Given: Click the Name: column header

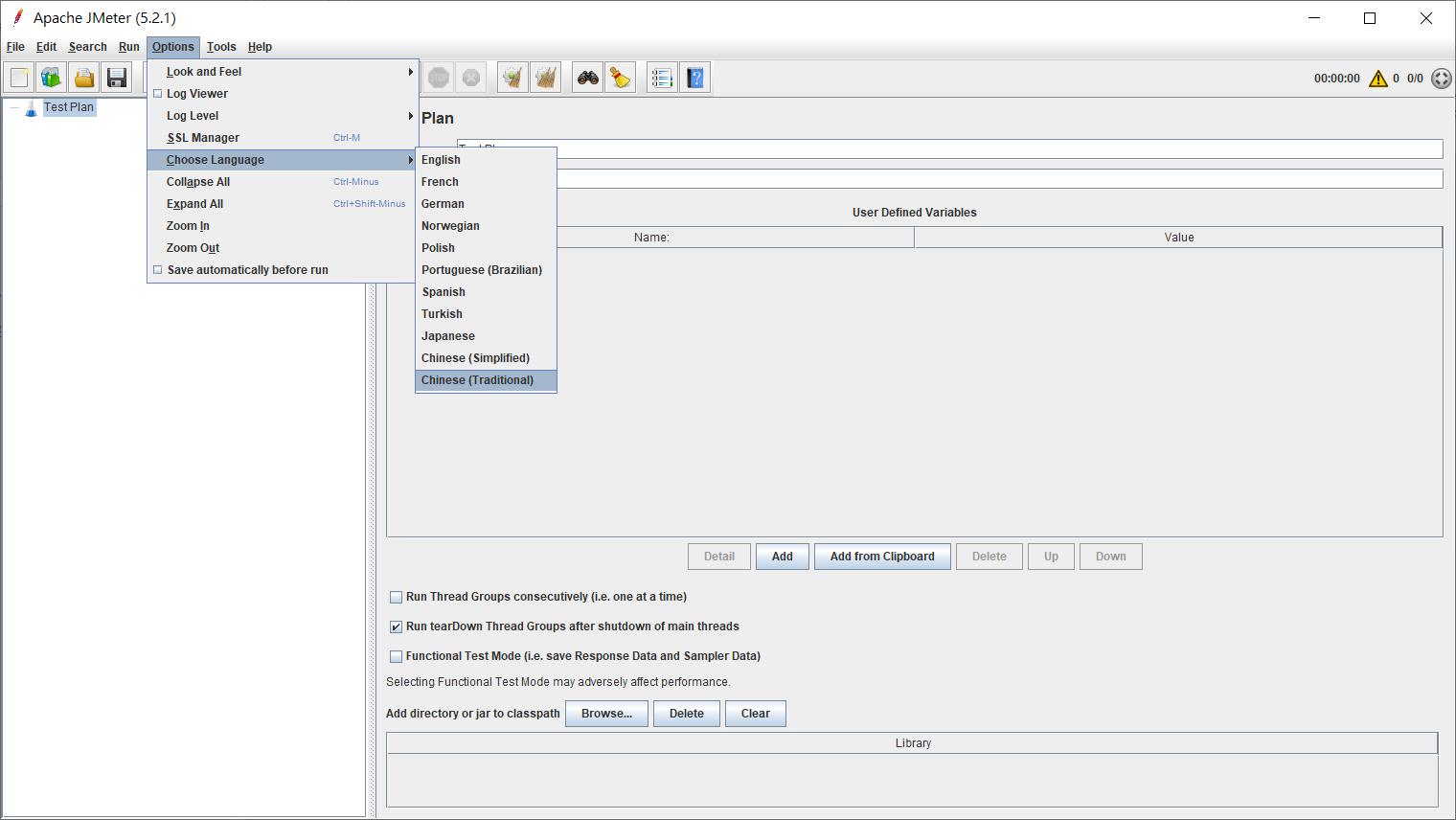Looking at the screenshot, I should (651, 238).
